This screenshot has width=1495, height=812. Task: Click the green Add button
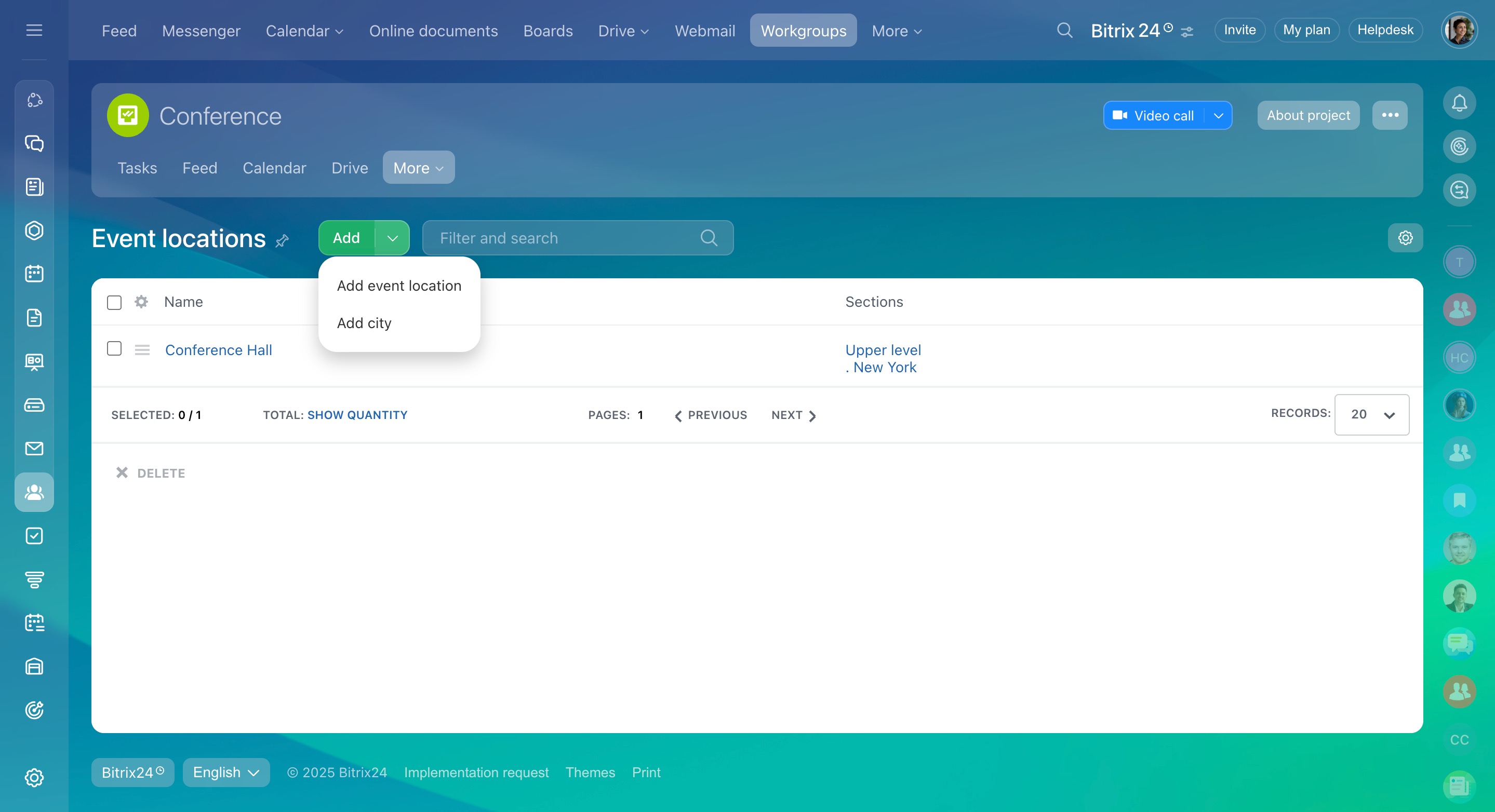pos(346,238)
